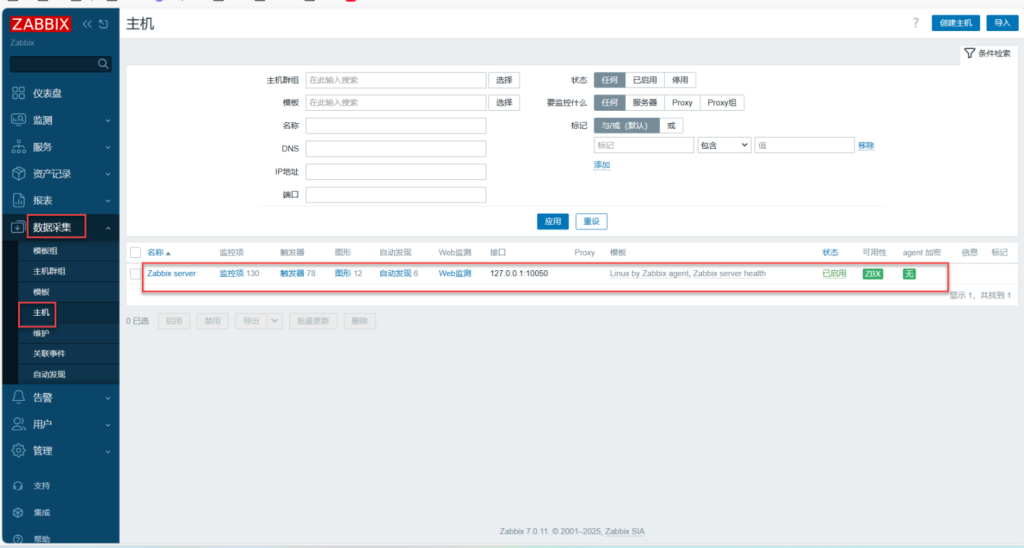Click the Zabbix logo in sidebar
1024x548 pixels.
click(x=41, y=24)
